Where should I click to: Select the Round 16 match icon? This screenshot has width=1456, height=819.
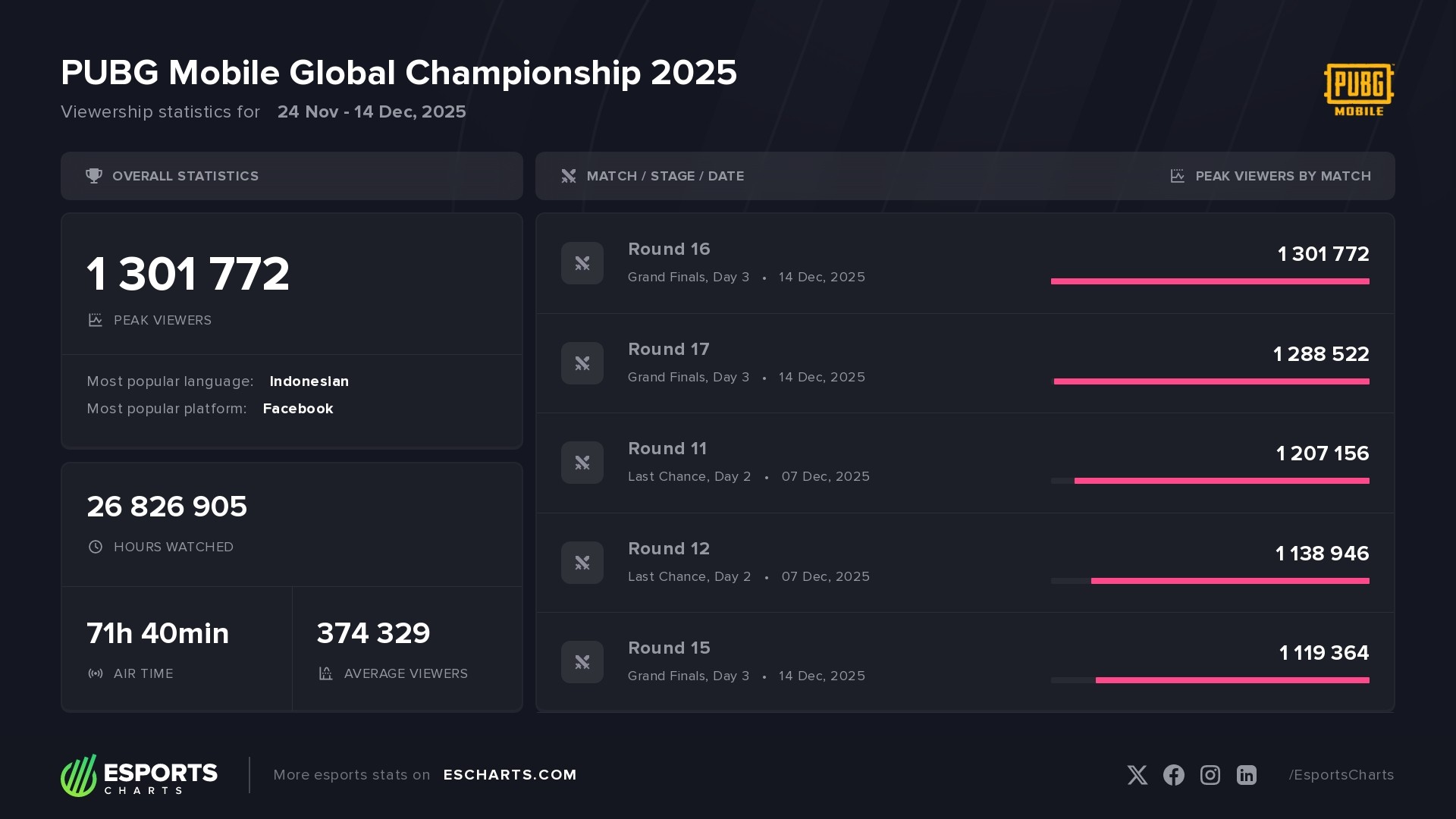(582, 263)
